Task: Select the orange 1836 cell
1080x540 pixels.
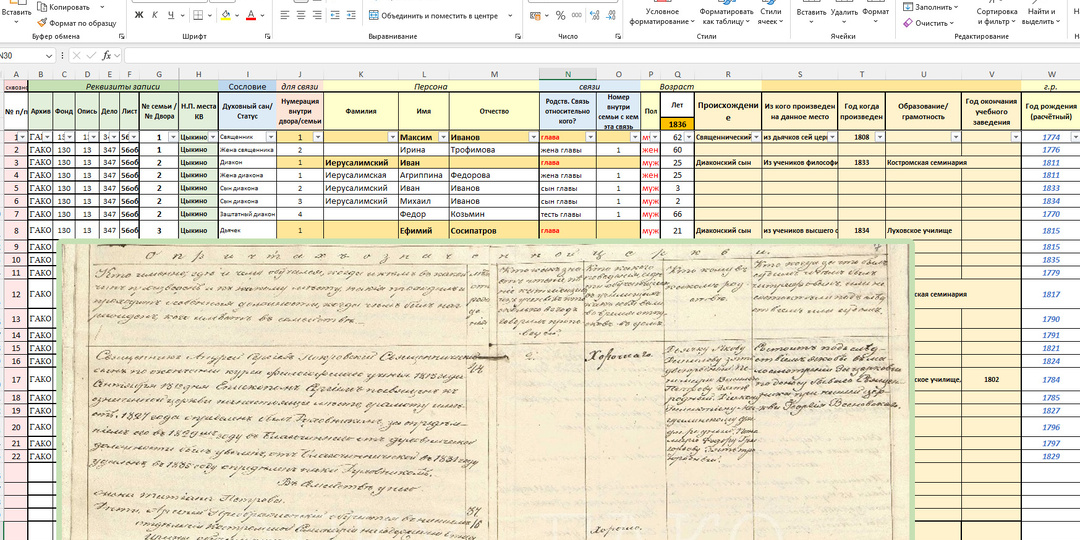Action: tap(677, 124)
